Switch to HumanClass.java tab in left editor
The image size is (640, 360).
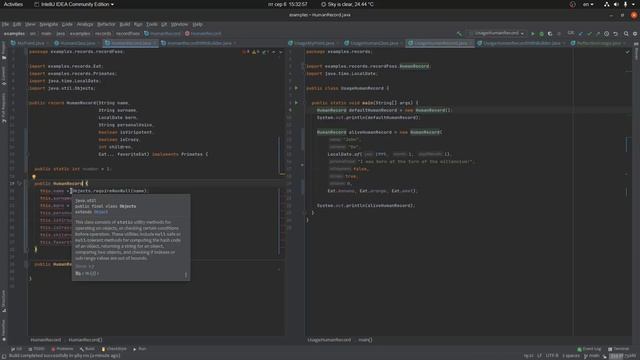click(x=75, y=43)
